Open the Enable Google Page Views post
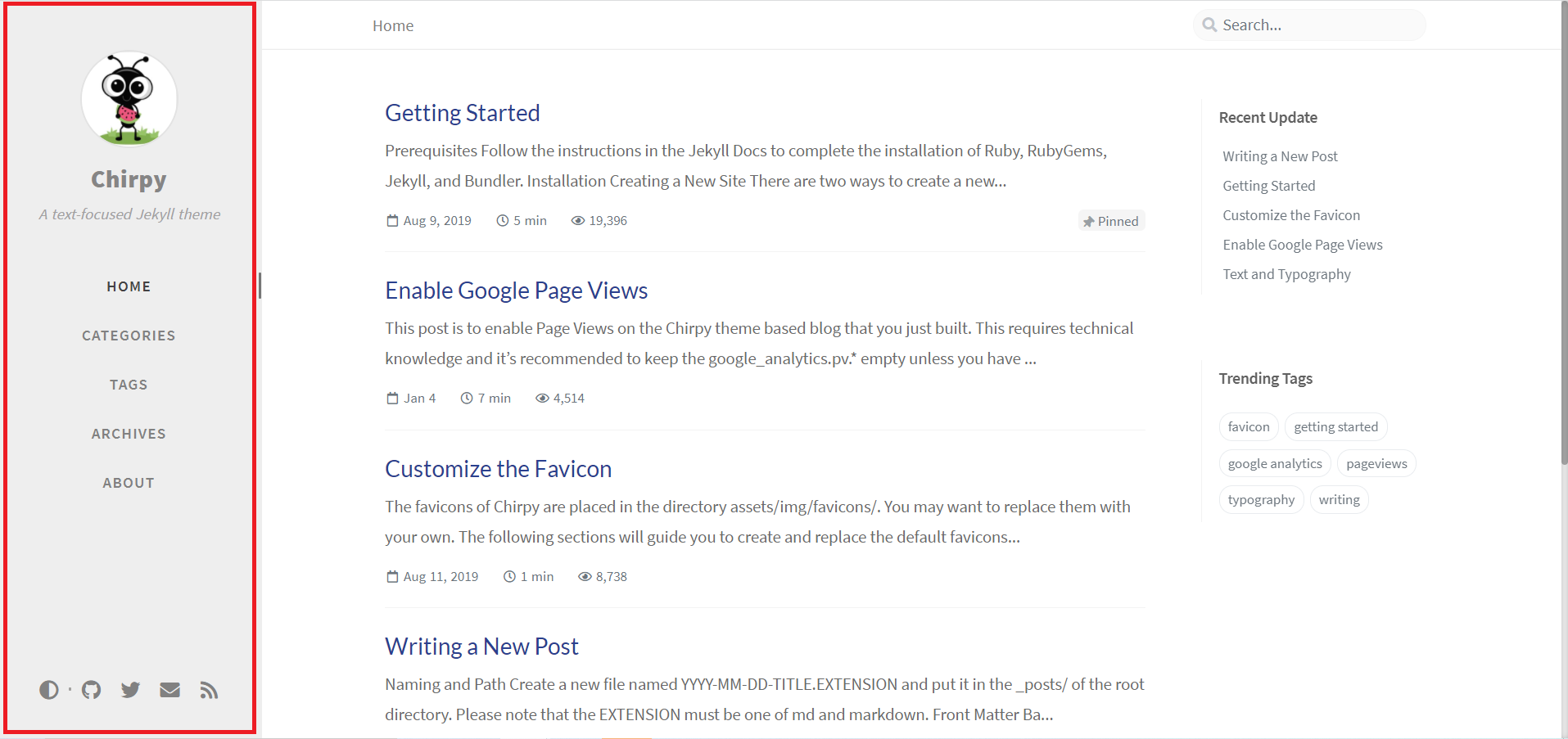 (x=516, y=291)
